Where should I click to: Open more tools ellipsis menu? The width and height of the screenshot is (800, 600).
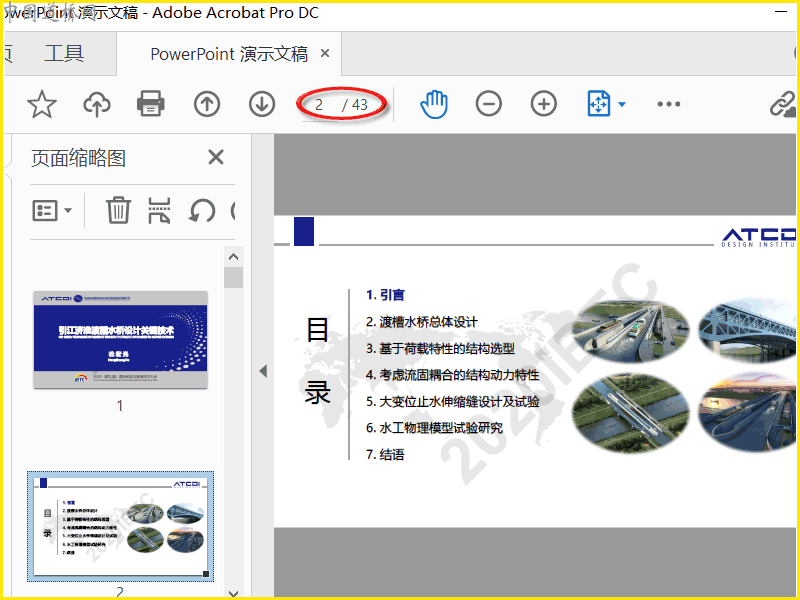(x=668, y=104)
